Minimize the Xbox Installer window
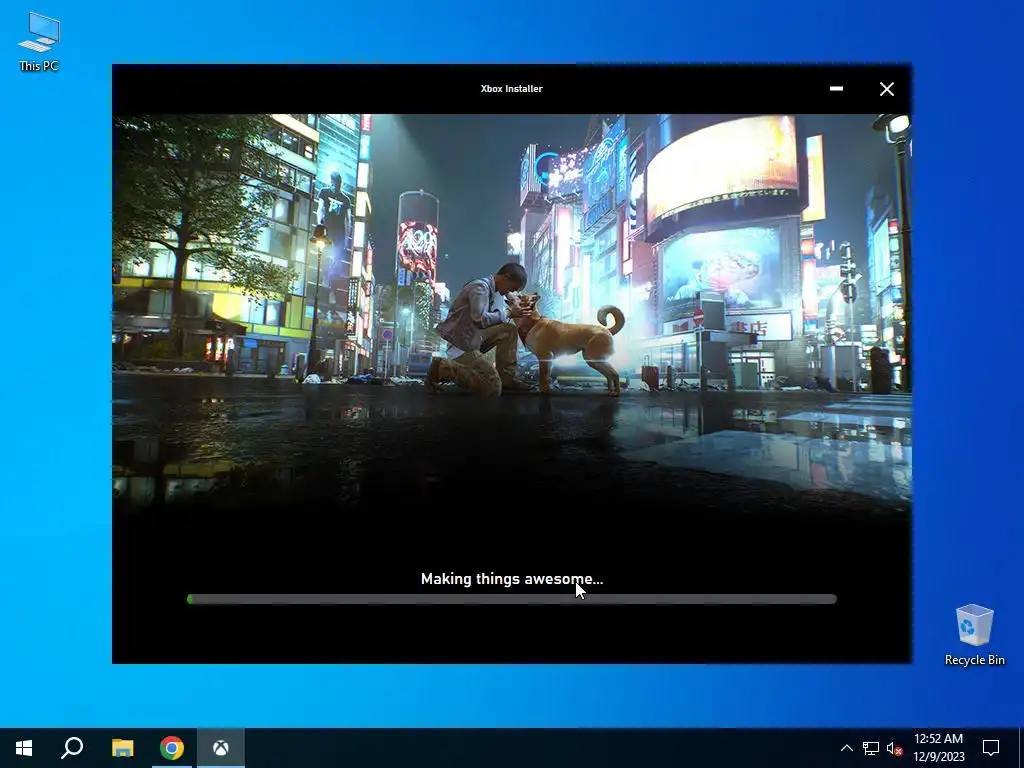Screen dimensions: 1024x768 click(x=836, y=89)
